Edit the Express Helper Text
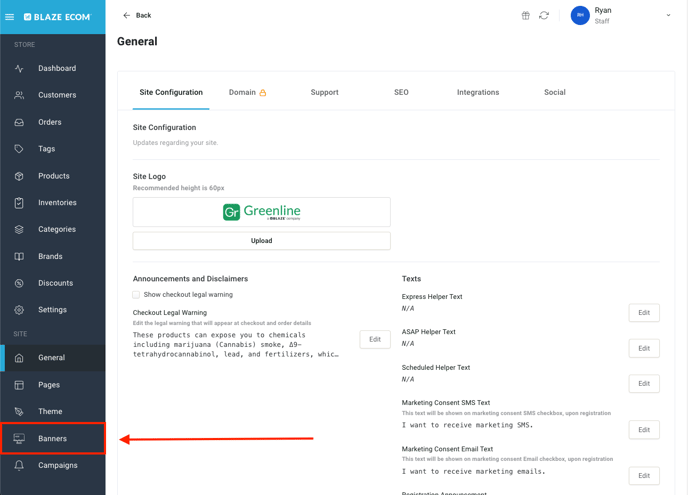 (643, 313)
